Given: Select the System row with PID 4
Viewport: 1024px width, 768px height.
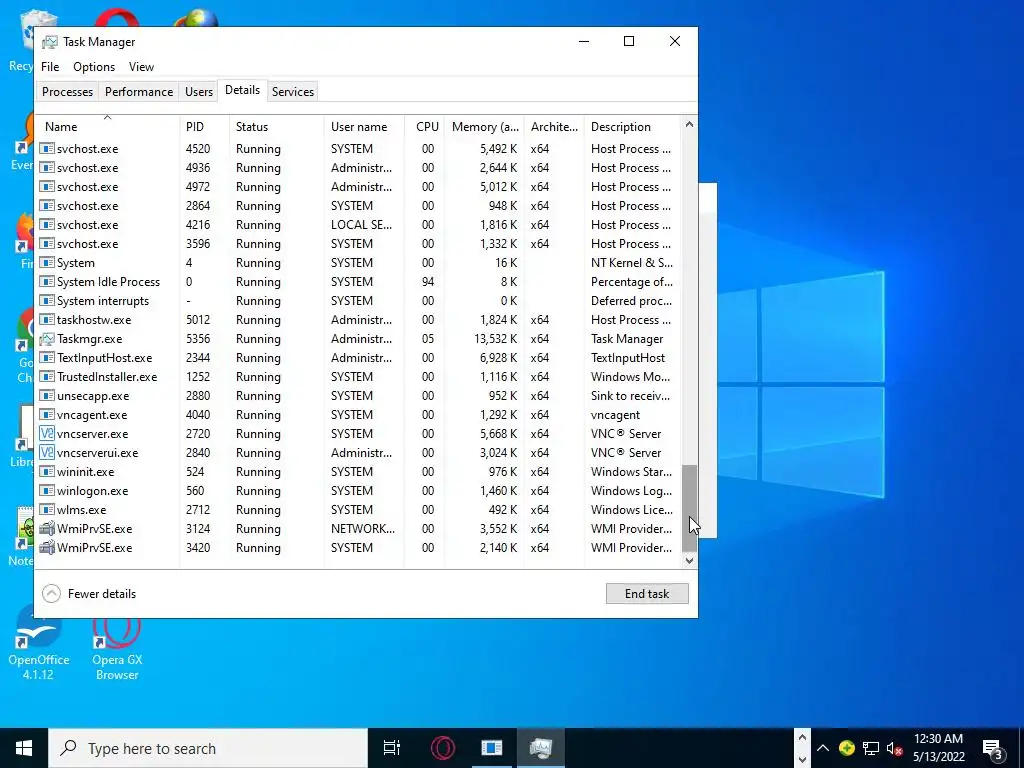Looking at the screenshot, I should pyautogui.click(x=359, y=263).
